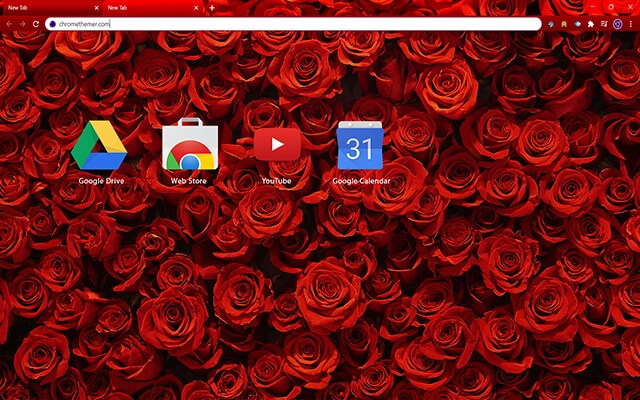Open a new tab with plus button
Image resolution: width=640 pixels, height=400 pixels.
point(212,8)
